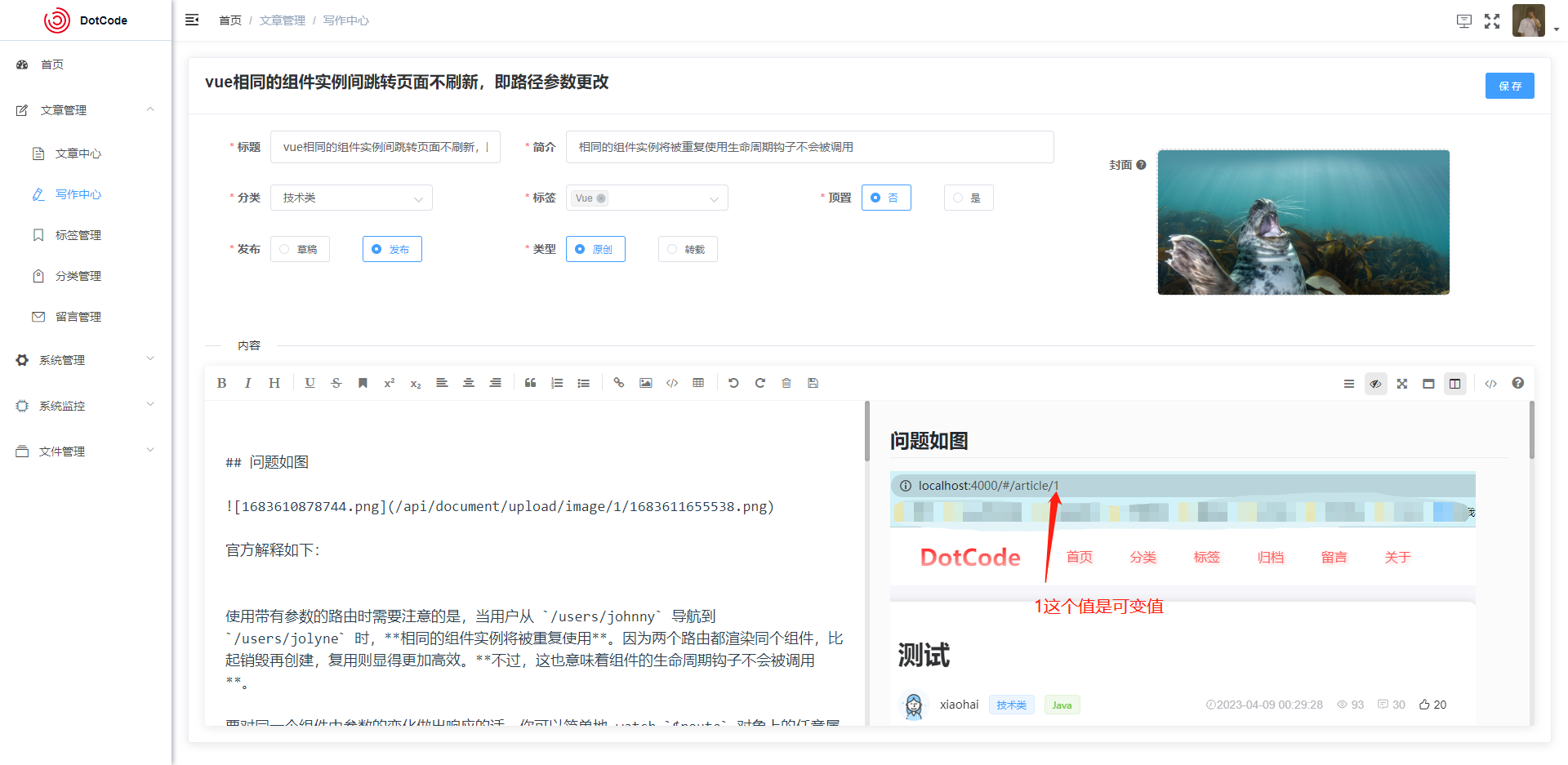Image resolution: width=1568 pixels, height=765 pixels.
Task: Save content via editor floppy icon
Action: (813, 383)
